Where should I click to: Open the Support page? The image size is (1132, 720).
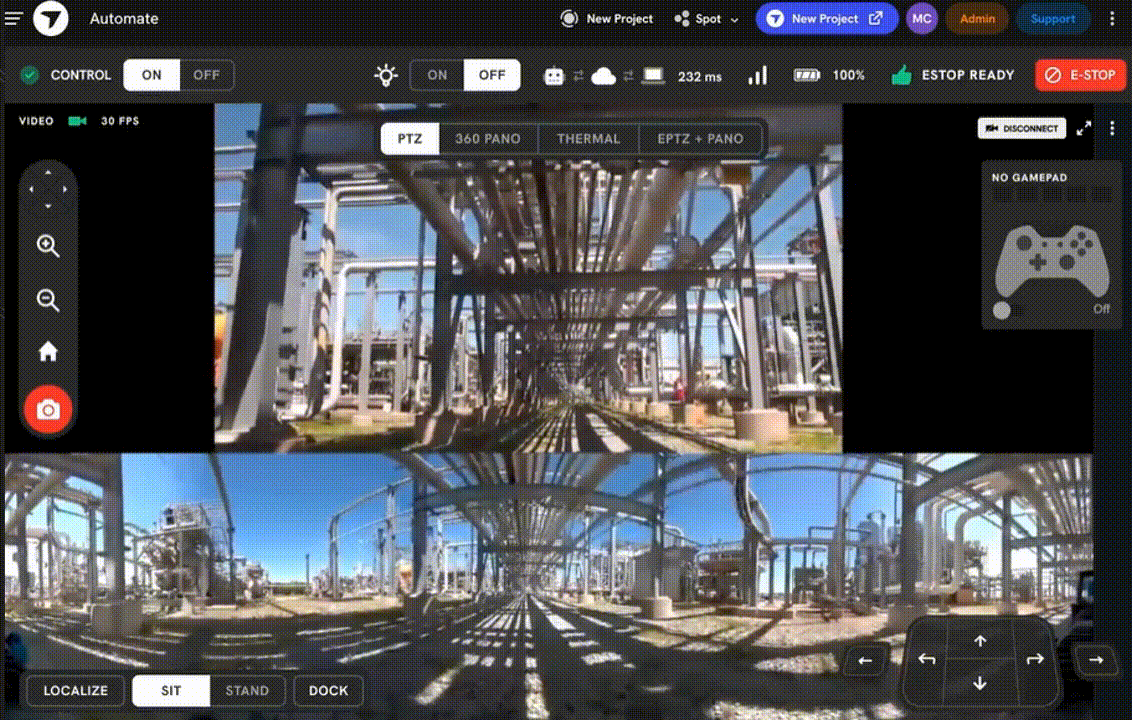(1053, 19)
